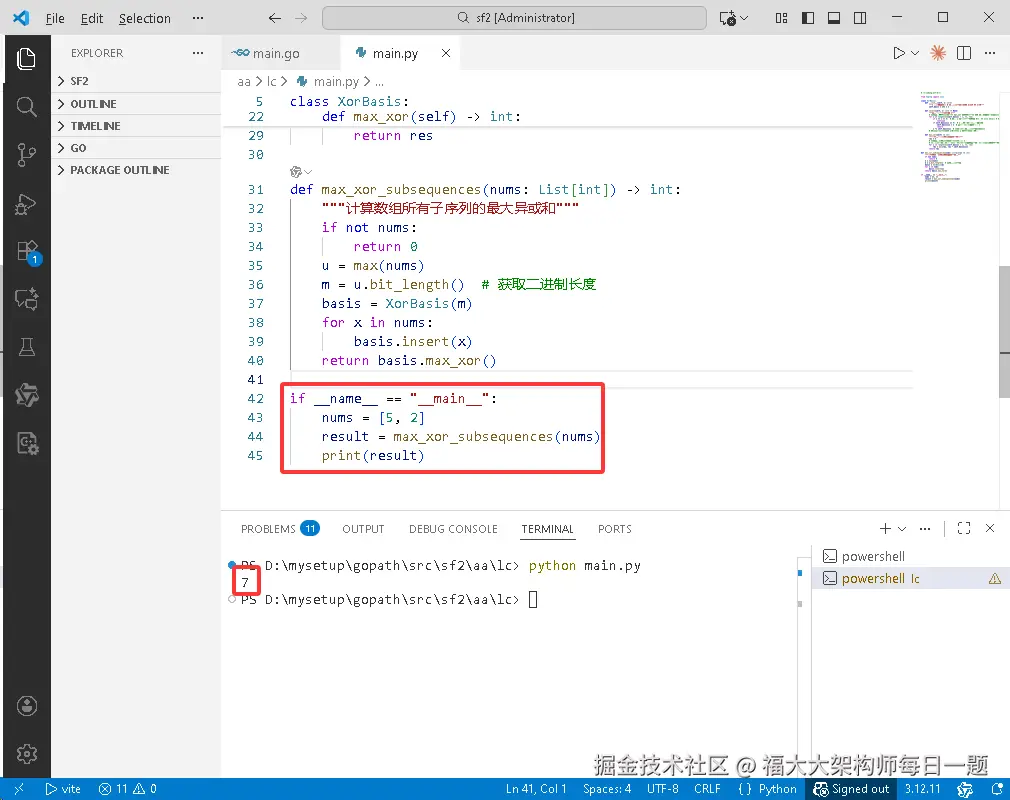Open terminal panel ellipsis actions
Viewport: 1010px width, 800px height.
(925, 529)
